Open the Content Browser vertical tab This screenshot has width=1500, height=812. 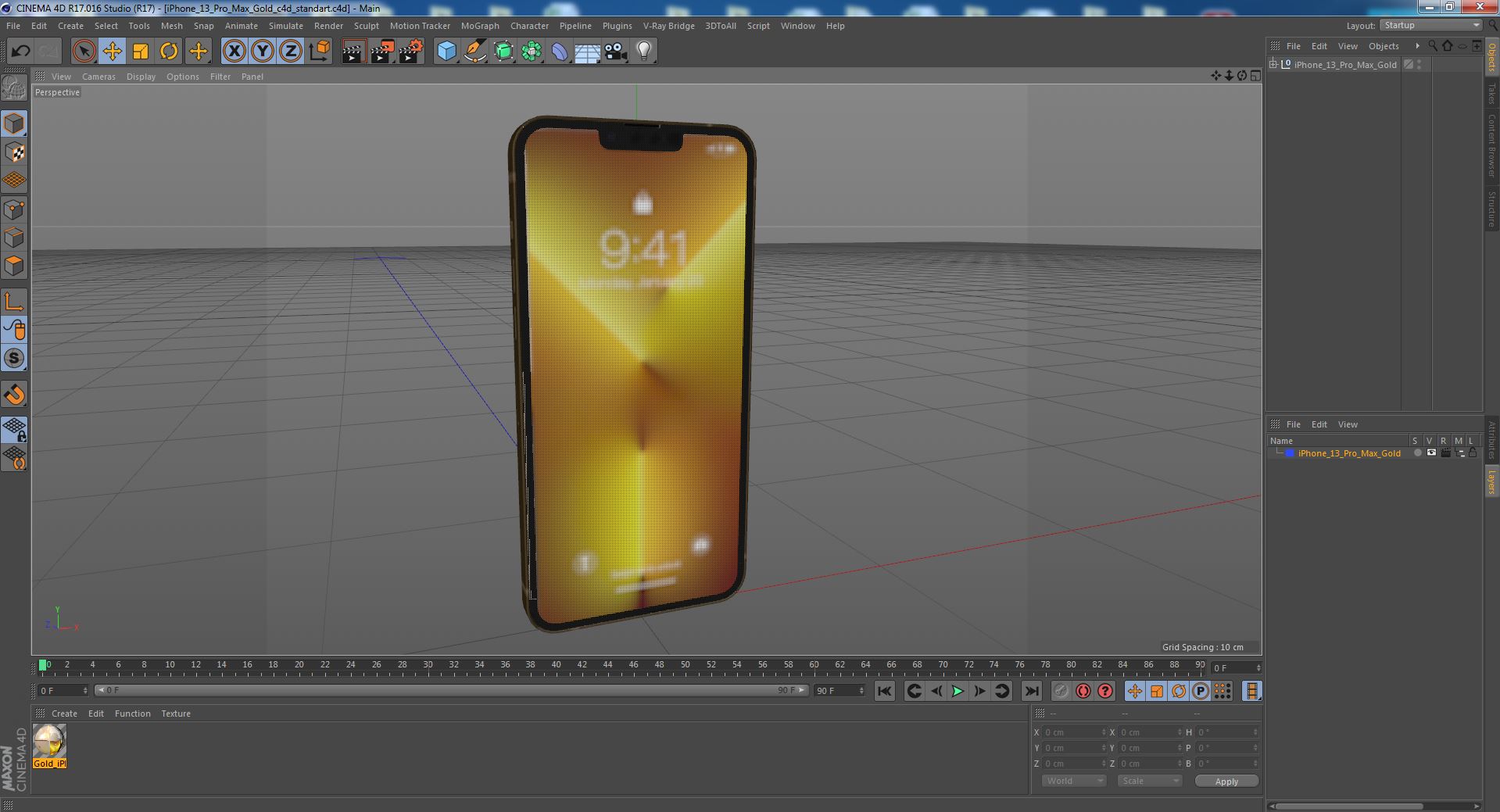[x=1491, y=145]
